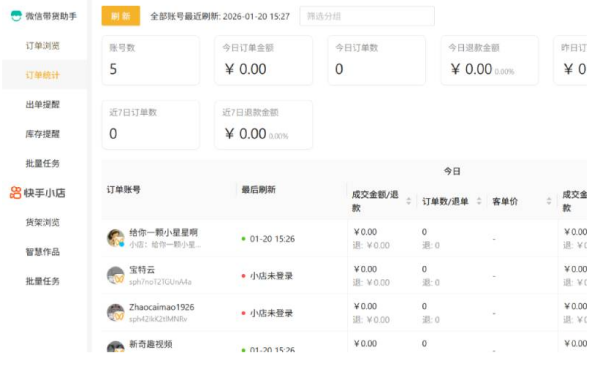Click the 快手小店 section title
Image resolution: width=600 pixels, height=366 pixels.
[x=44, y=193]
